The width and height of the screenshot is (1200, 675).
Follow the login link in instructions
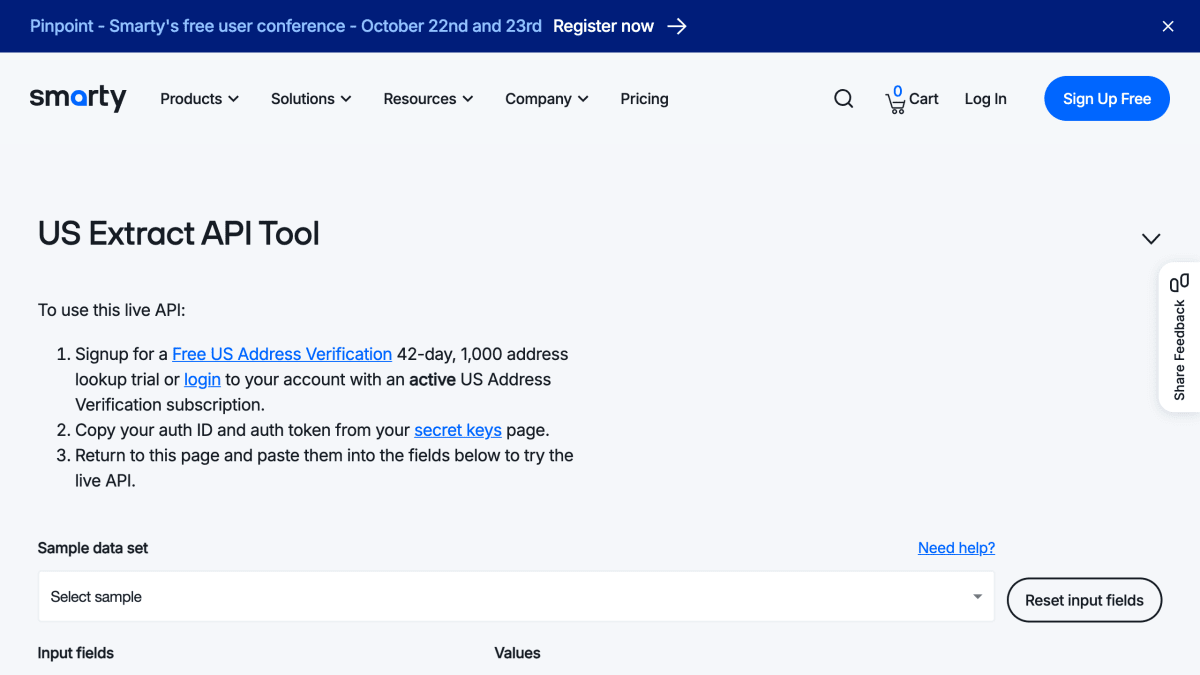[x=202, y=379]
